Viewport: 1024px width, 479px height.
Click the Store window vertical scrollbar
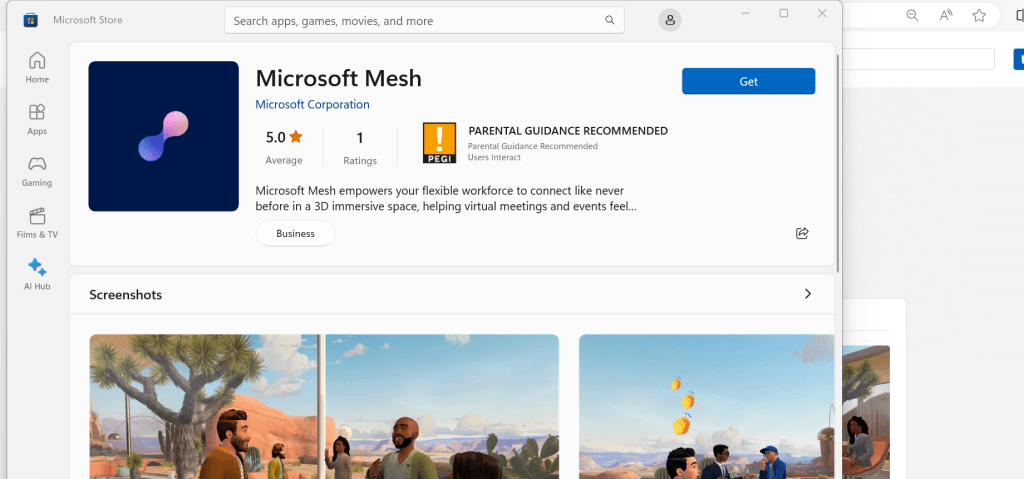pyautogui.click(x=838, y=160)
